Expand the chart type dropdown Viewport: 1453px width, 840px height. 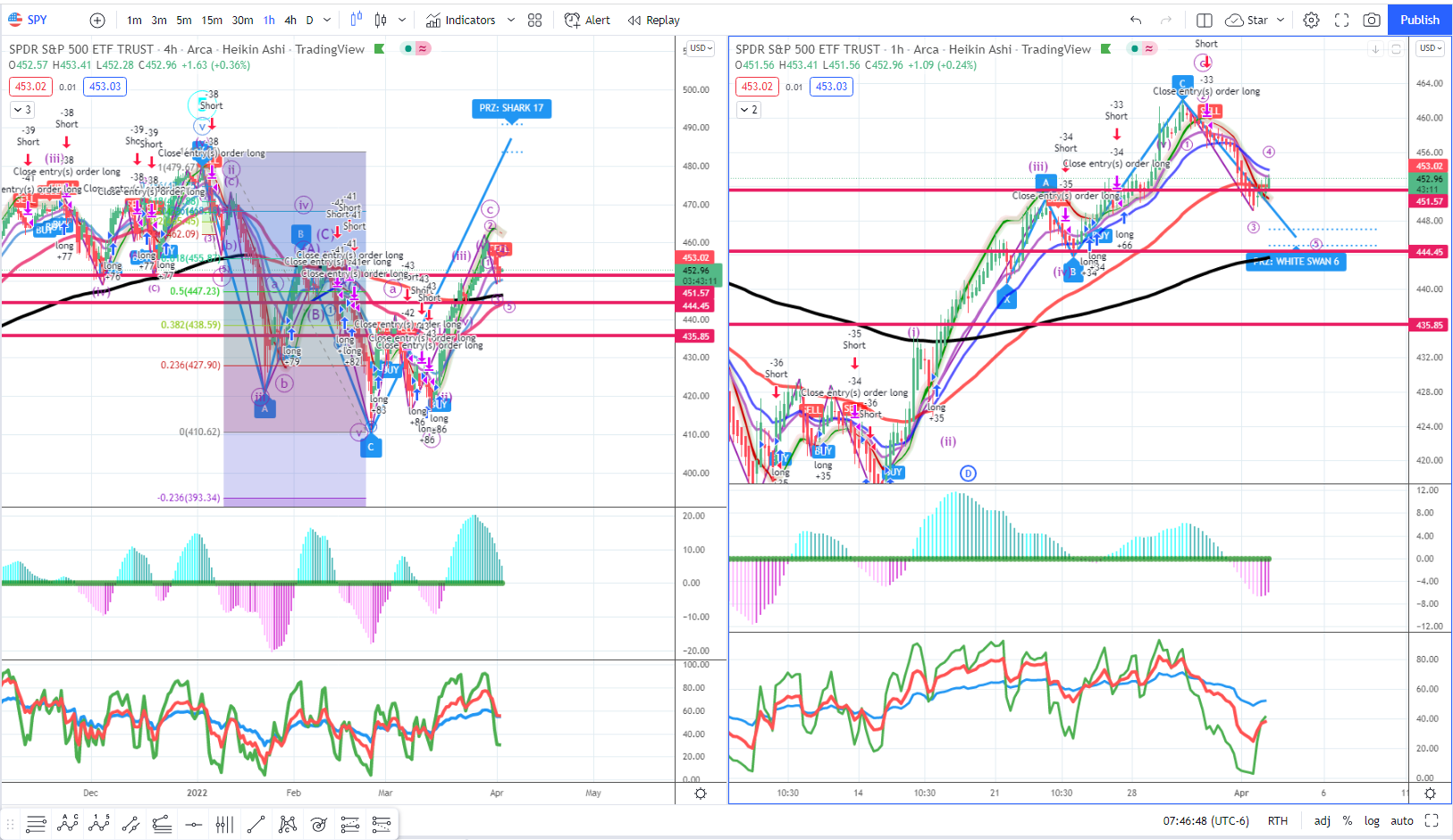[402, 20]
